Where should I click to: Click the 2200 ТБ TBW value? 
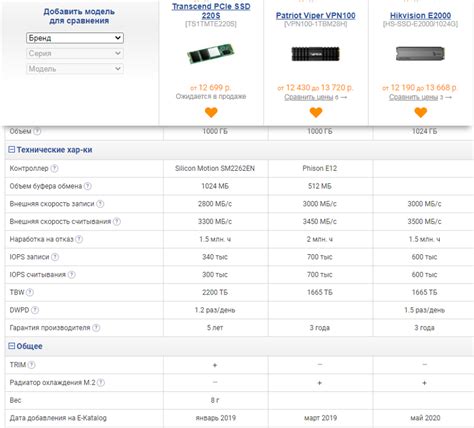point(215,292)
